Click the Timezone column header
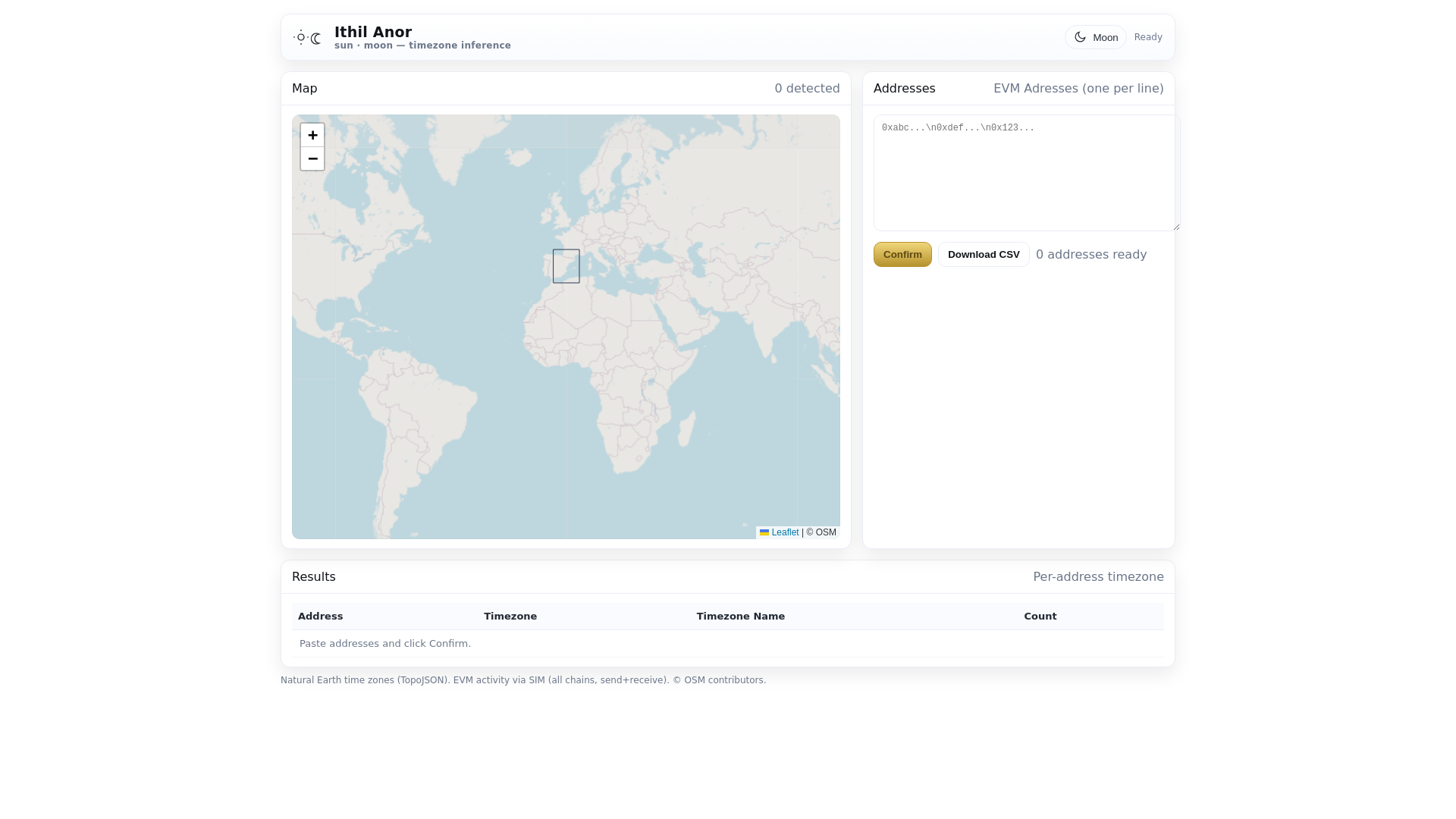1456x819 pixels. 510,617
